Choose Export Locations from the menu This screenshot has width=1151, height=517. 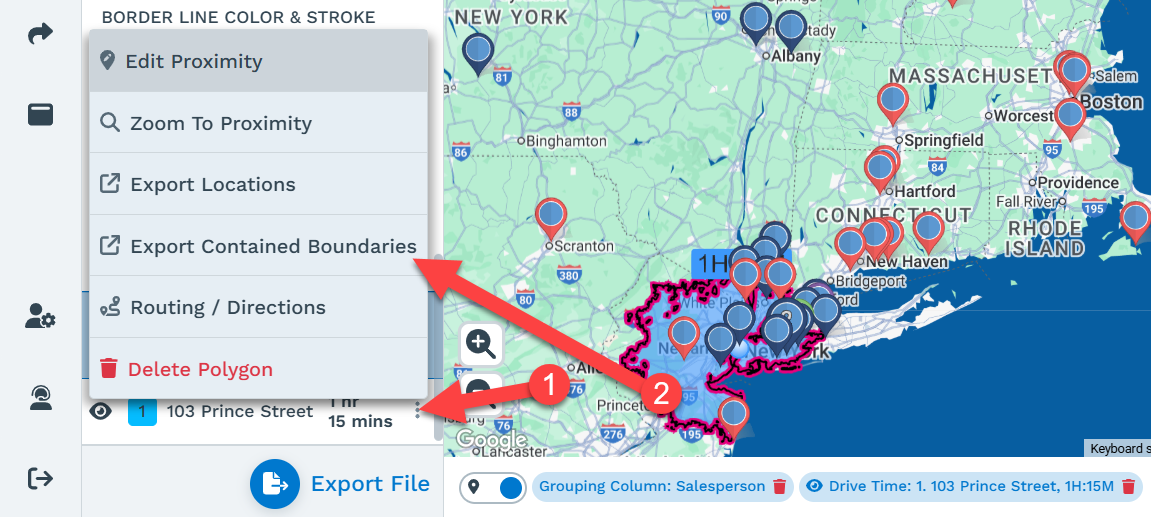(x=258, y=184)
